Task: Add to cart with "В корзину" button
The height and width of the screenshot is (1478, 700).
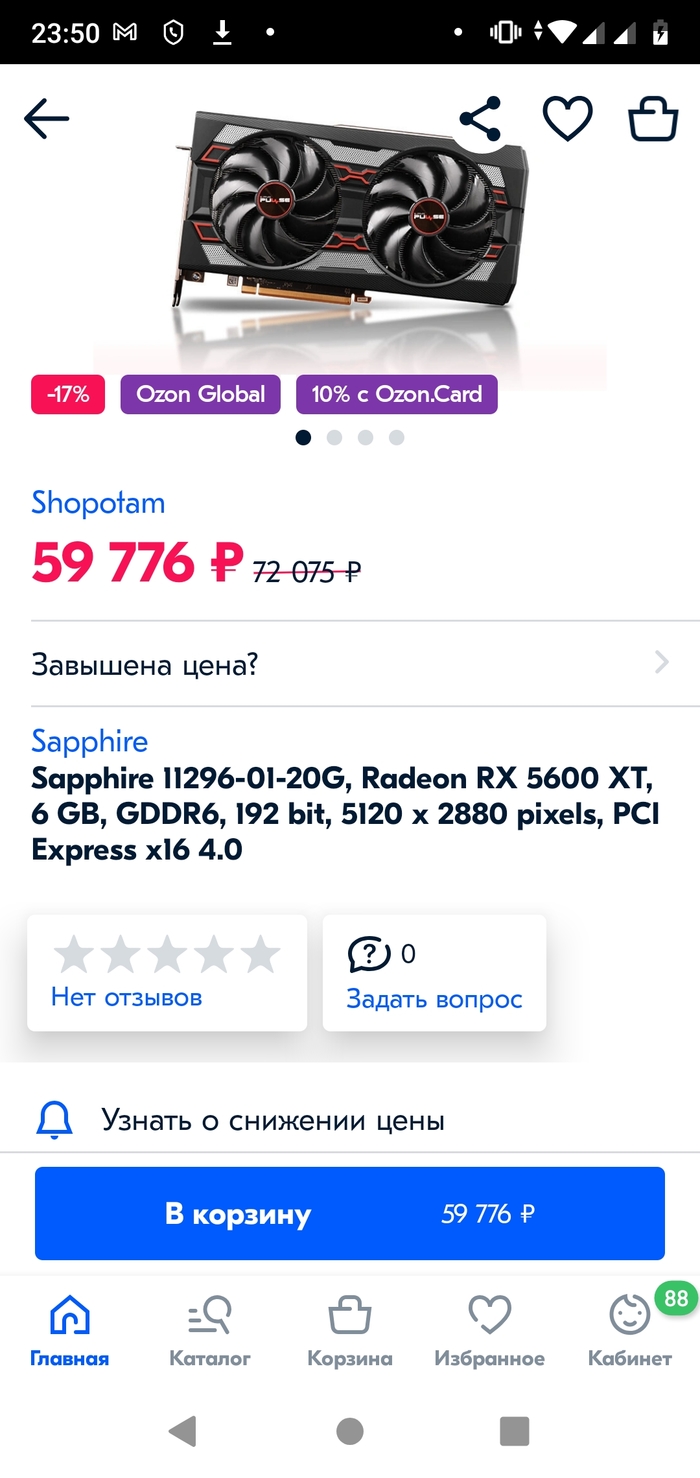Action: tap(350, 1214)
